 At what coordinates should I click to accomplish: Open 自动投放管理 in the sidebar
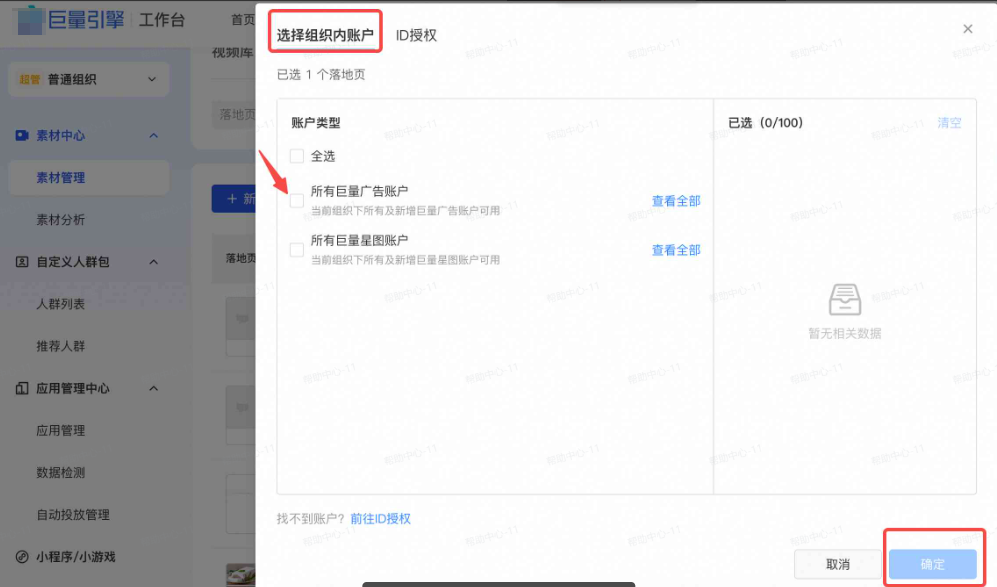[x=73, y=514]
